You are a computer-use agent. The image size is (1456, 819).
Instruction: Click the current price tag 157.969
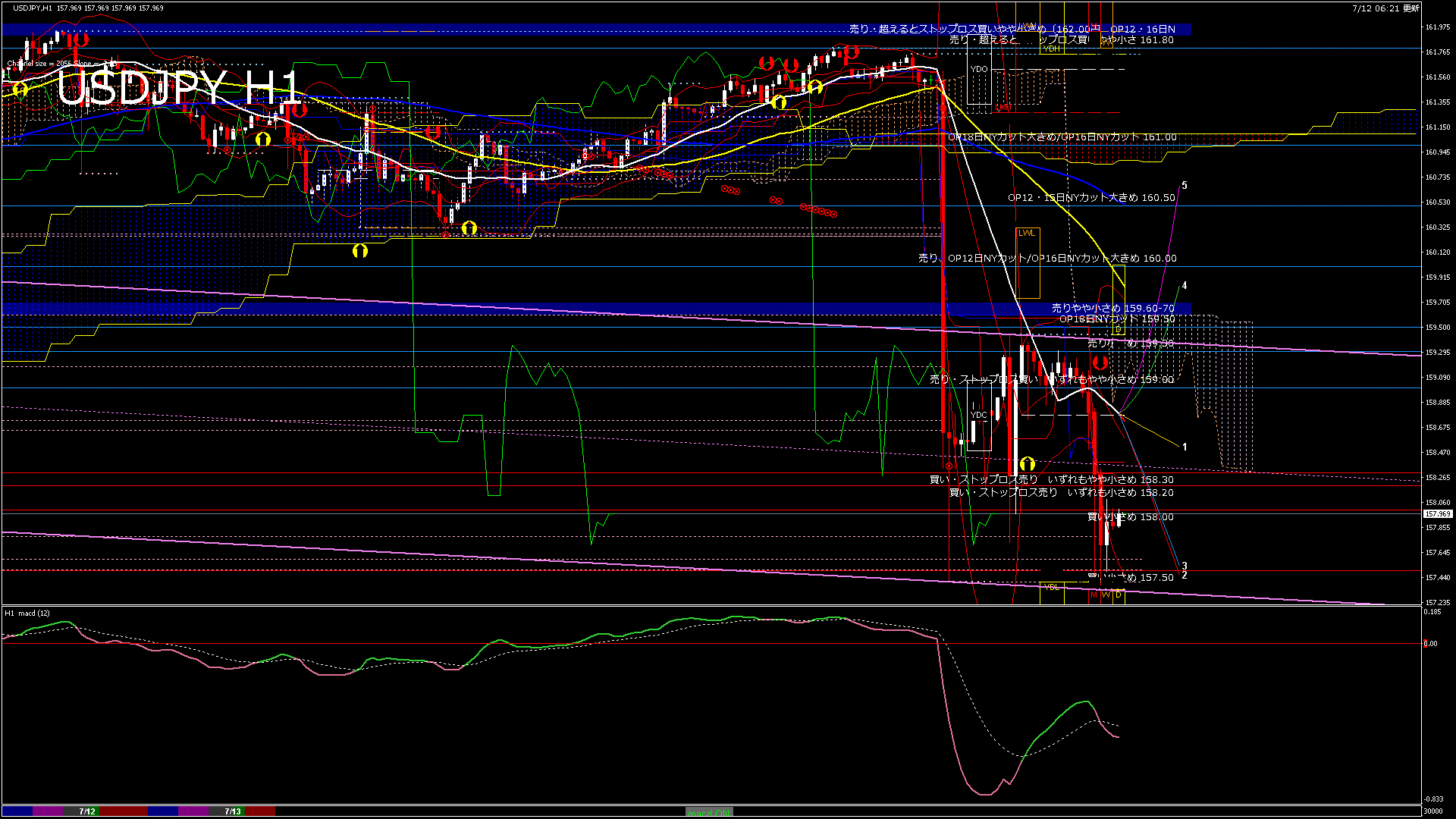[1438, 514]
